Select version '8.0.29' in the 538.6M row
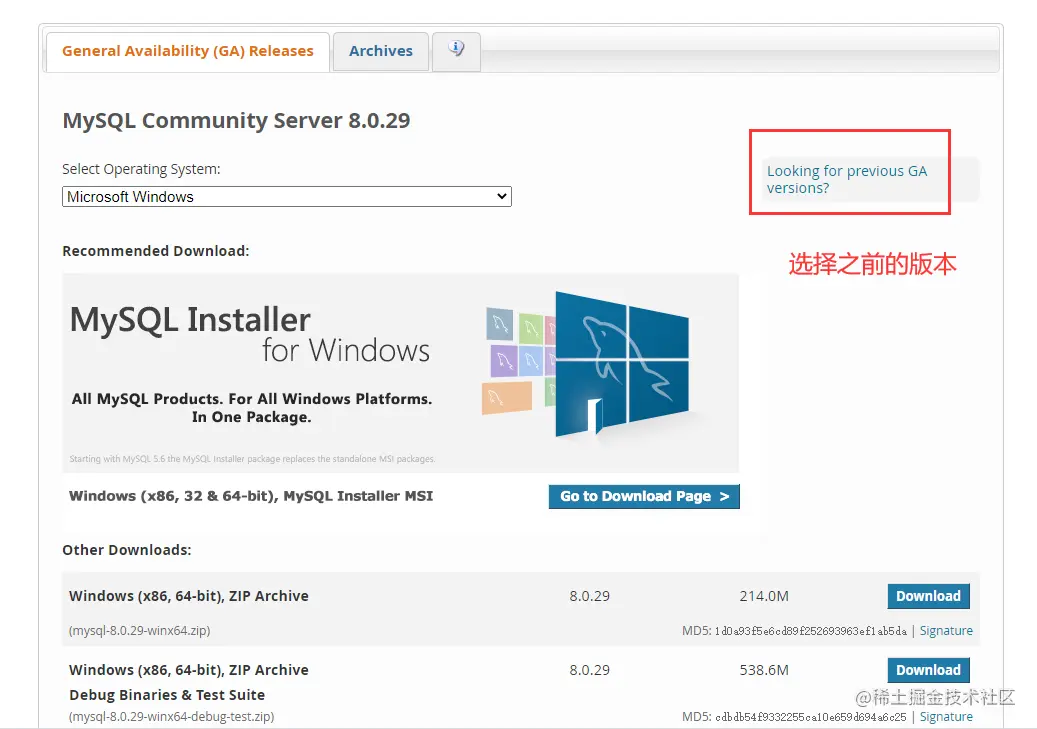 click(x=589, y=670)
